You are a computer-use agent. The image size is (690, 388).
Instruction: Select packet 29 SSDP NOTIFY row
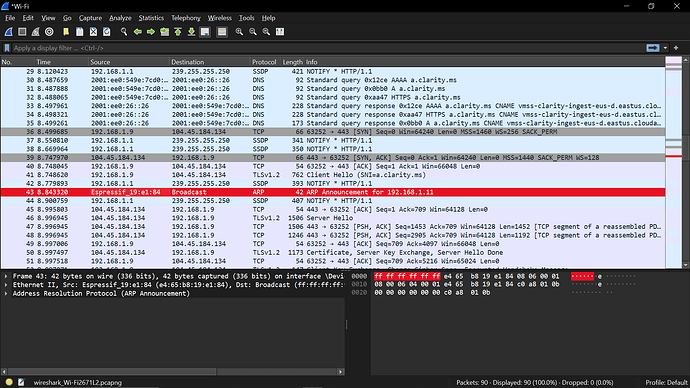point(333,71)
